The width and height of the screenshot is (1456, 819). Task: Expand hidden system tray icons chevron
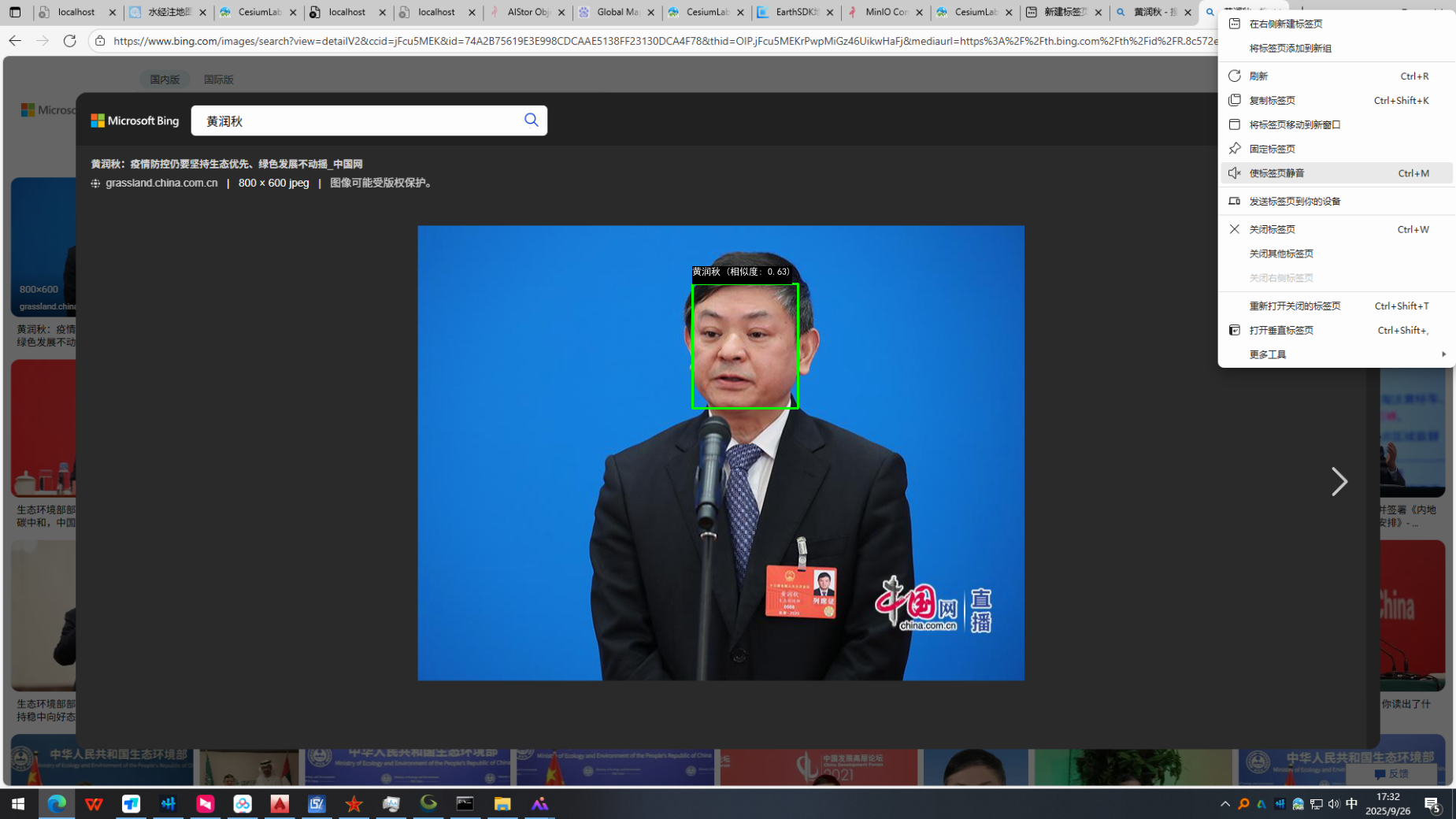[1224, 803]
